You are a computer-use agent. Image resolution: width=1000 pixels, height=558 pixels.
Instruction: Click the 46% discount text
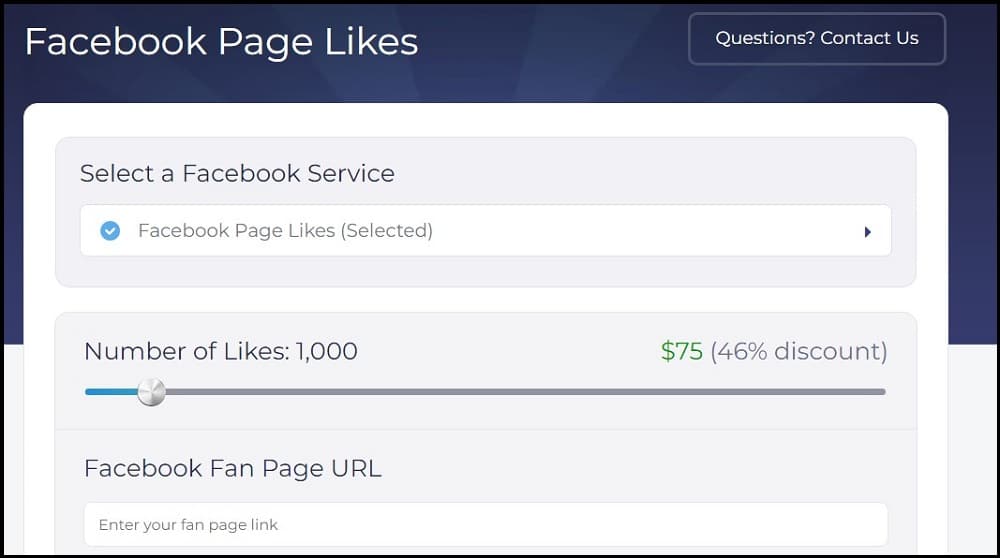click(x=799, y=351)
